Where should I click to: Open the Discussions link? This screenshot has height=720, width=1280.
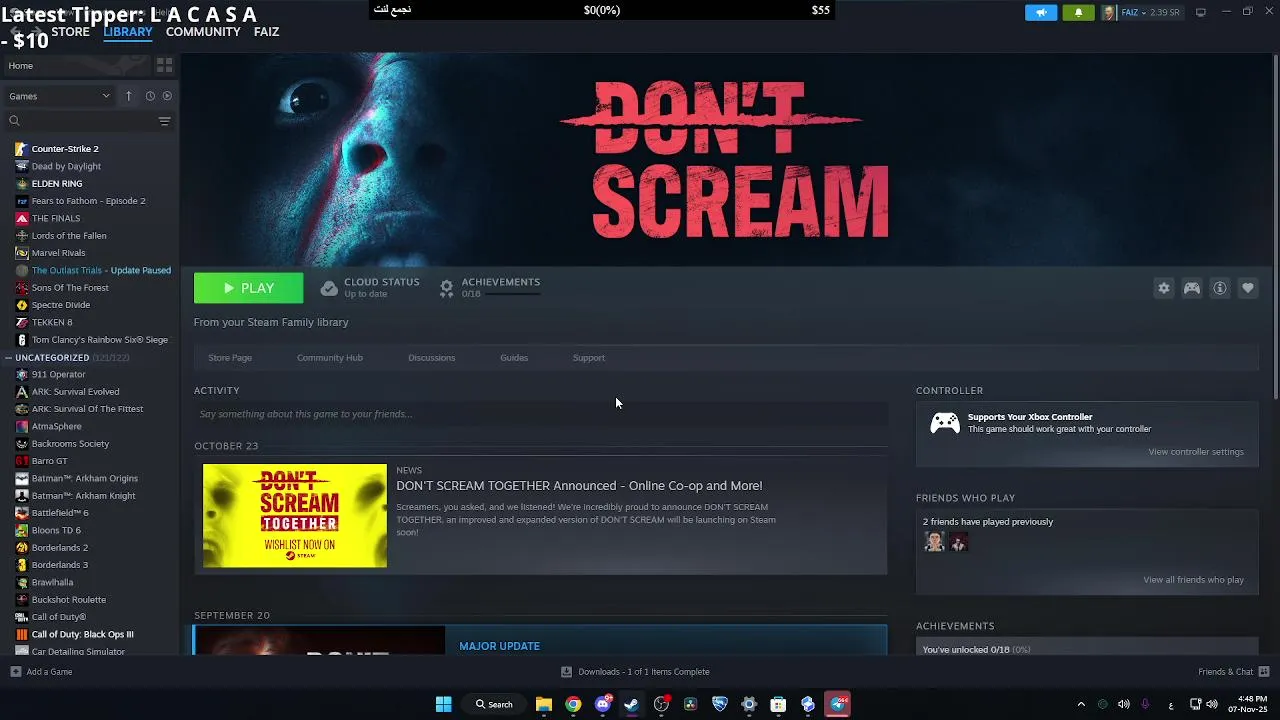(x=431, y=358)
